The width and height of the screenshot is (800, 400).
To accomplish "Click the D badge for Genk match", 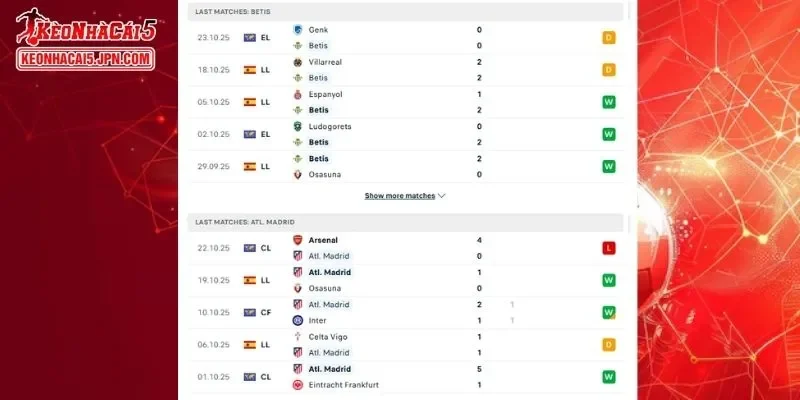I will [608, 38].
